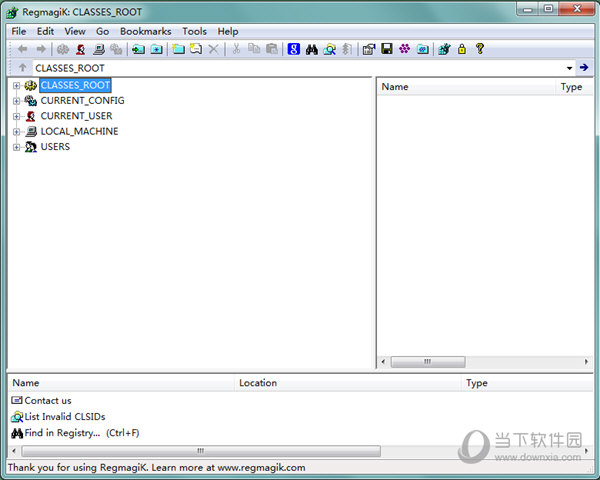Click the purple flower toolbar icon
Image resolution: width=600 pixels, height=480 pixels.
tap(404, 49)
